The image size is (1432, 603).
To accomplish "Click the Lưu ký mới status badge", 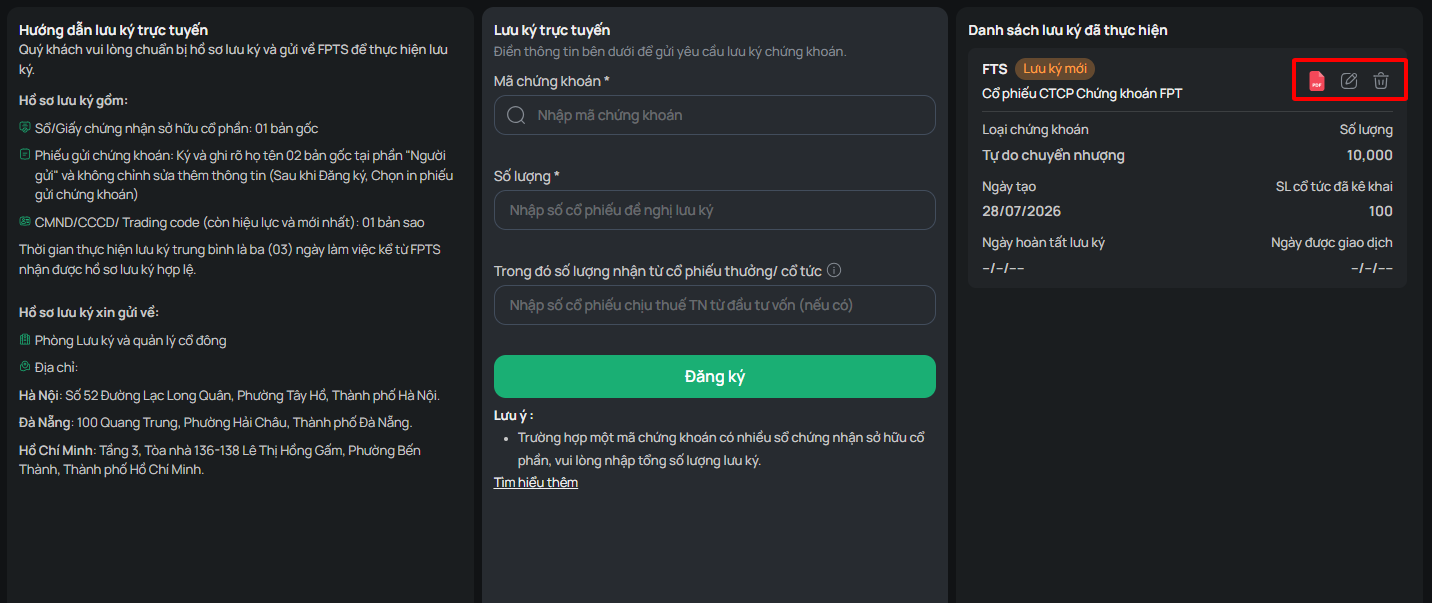I will (1055, 69).
